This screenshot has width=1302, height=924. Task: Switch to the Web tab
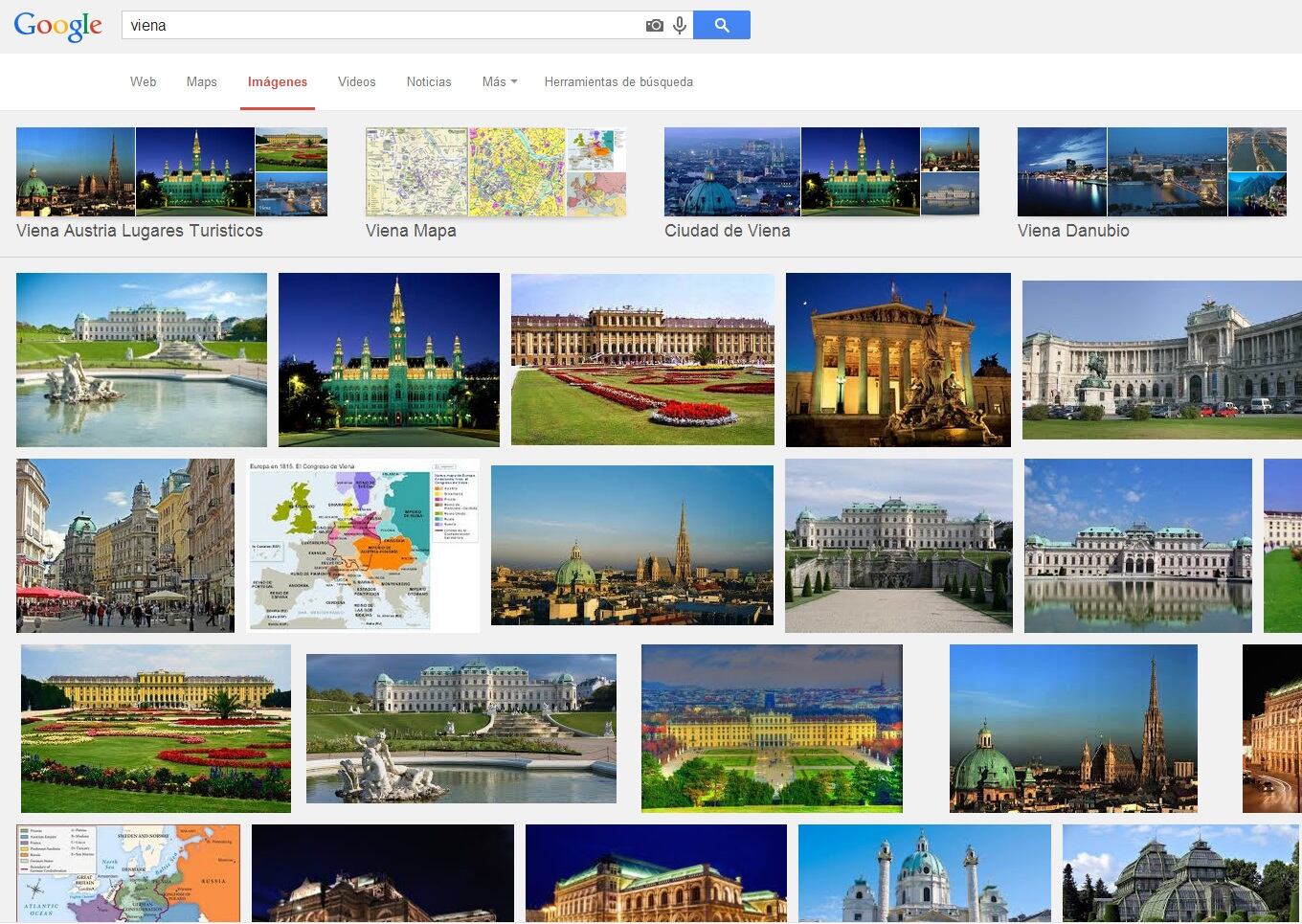pos(143,82)
